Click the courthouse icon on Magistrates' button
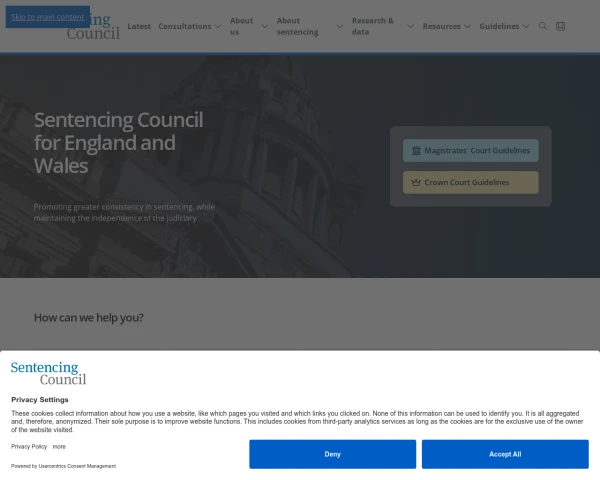Image resolution: width=600 pixels, height=480 pixels. pyautogui.click(x=416, y=150)
